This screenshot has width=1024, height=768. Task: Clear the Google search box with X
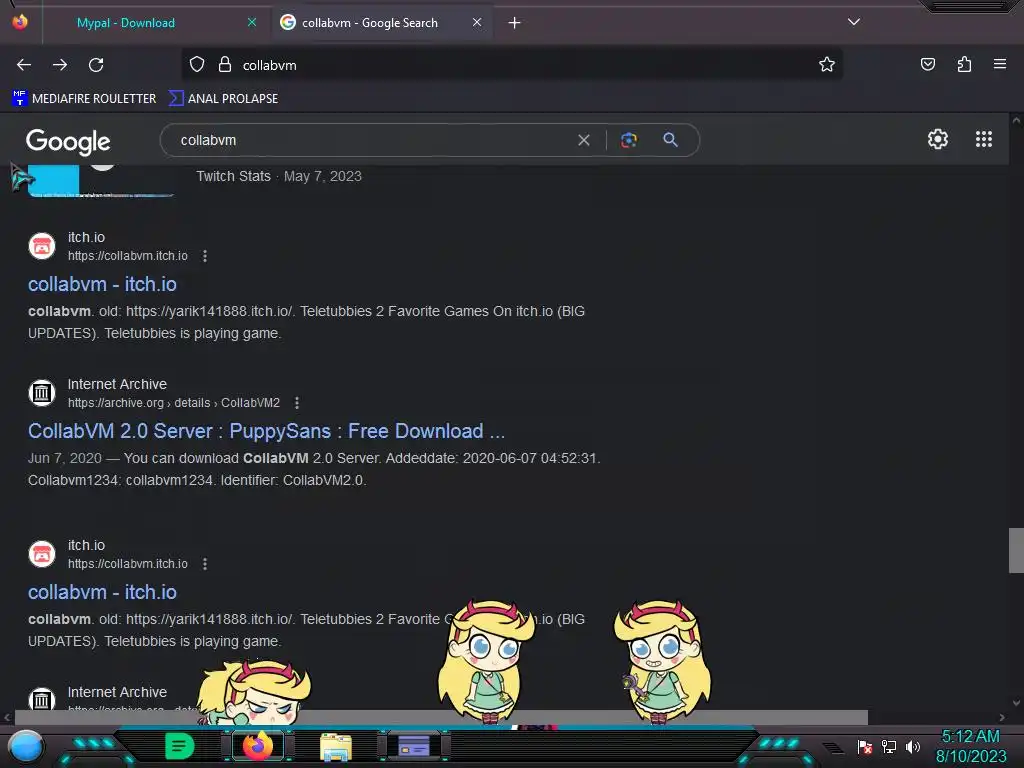(x=584, y=140)
